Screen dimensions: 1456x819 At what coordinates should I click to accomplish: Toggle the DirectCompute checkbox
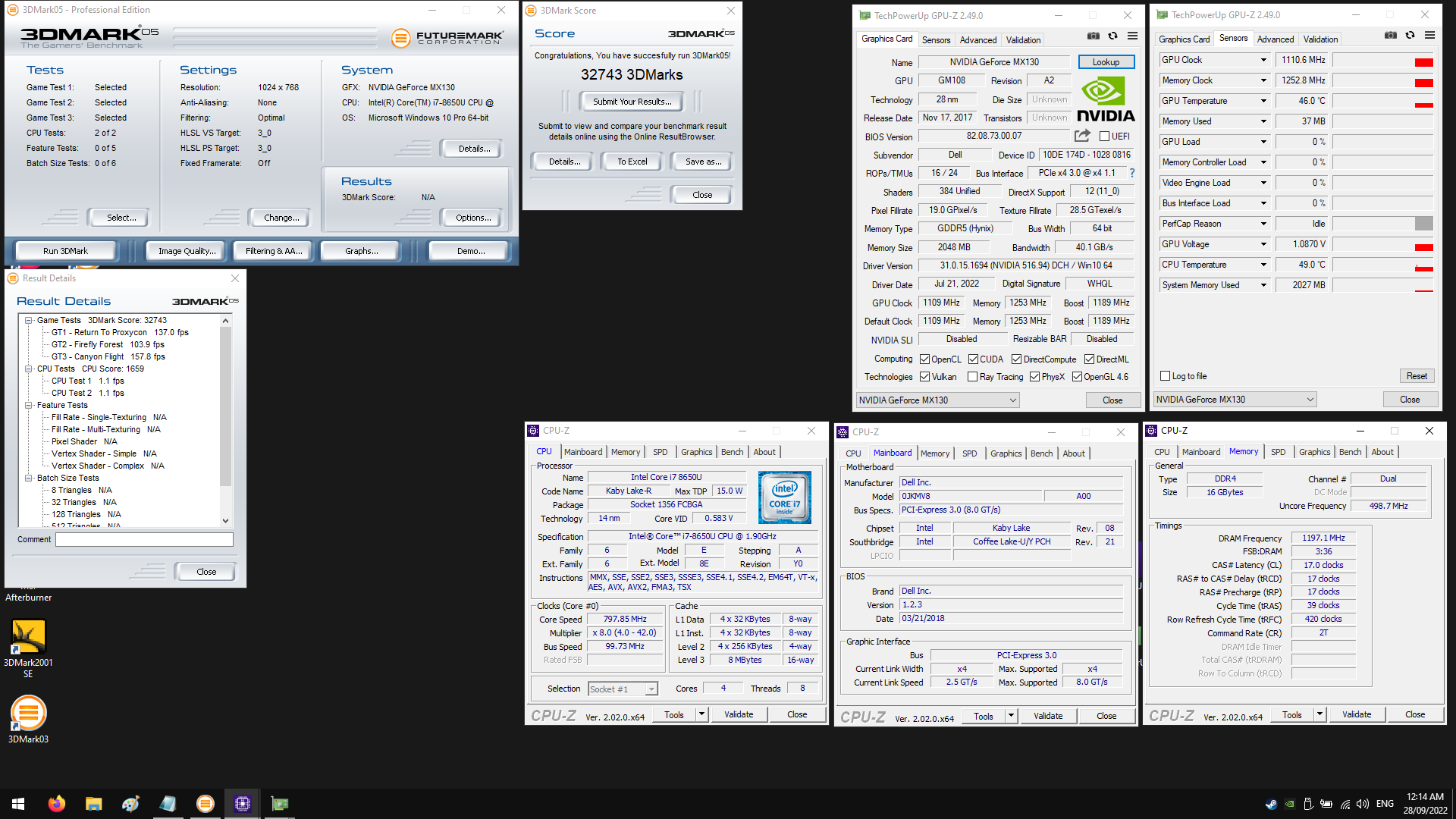1016,359
